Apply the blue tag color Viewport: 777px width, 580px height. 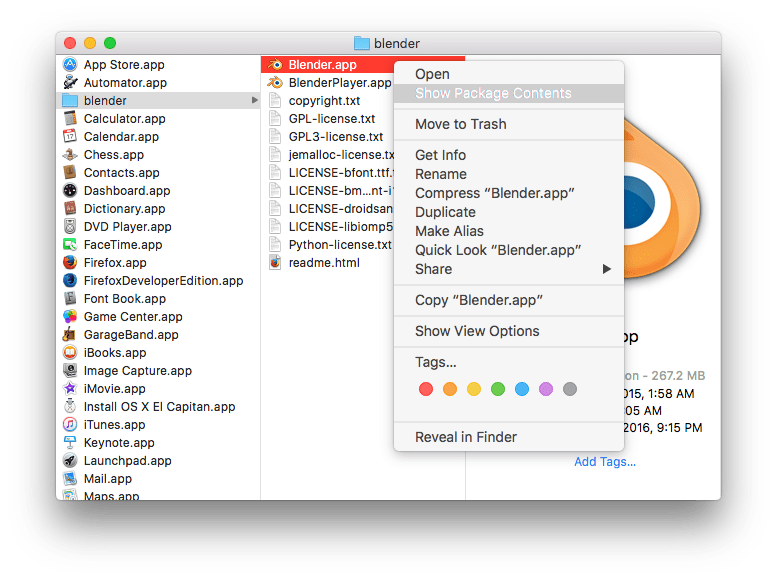click(522, 389)
